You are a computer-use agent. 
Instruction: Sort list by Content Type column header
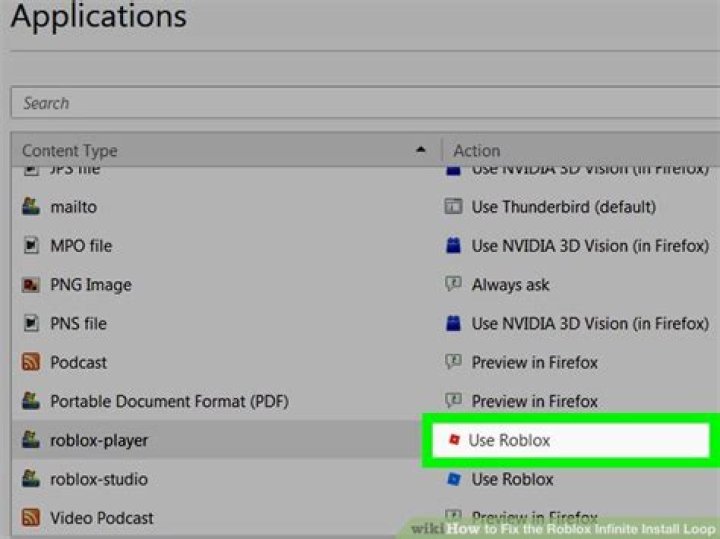click(x=70, y=151)
